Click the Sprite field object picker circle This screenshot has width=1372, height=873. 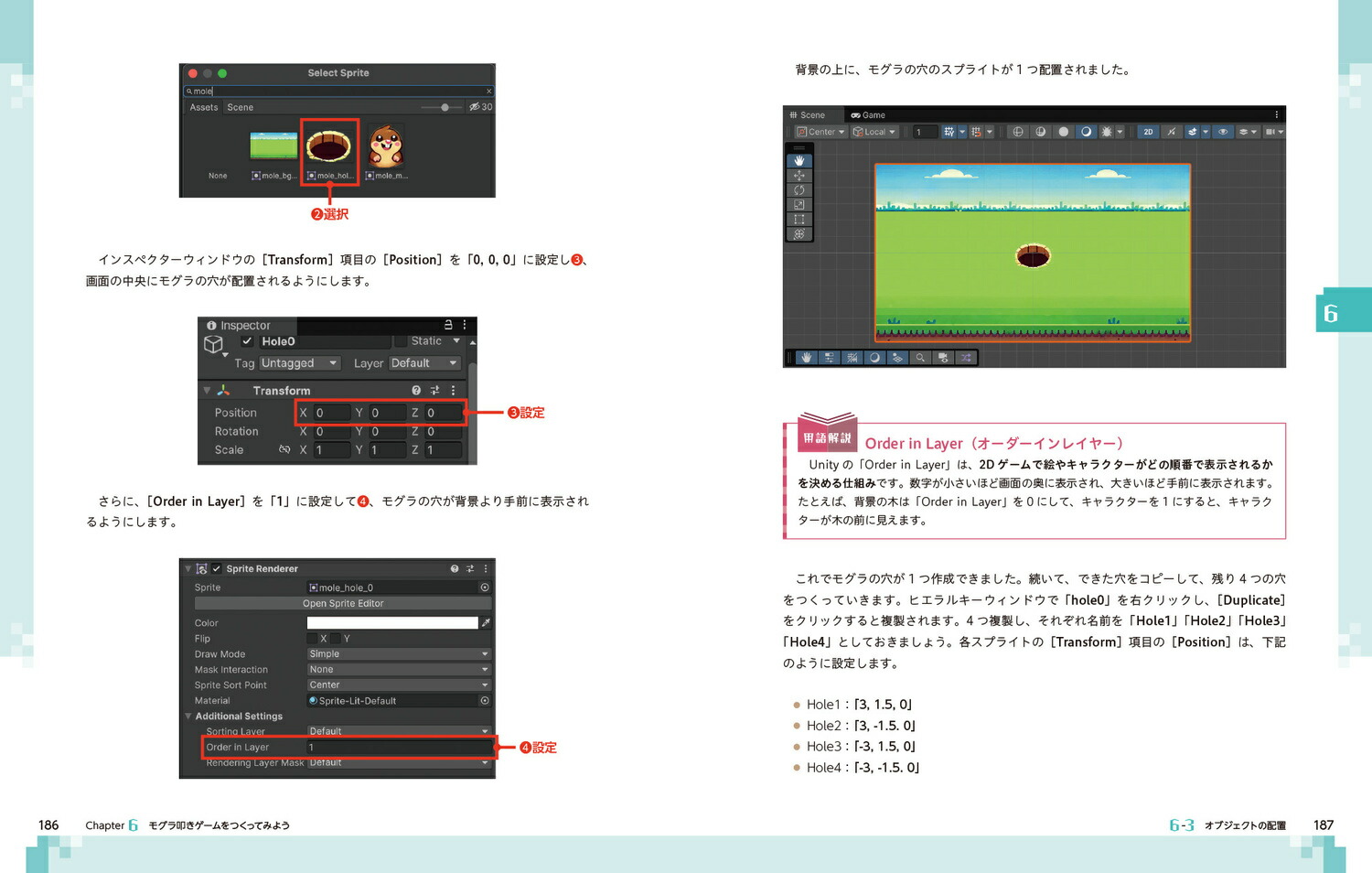pos(485,587)
